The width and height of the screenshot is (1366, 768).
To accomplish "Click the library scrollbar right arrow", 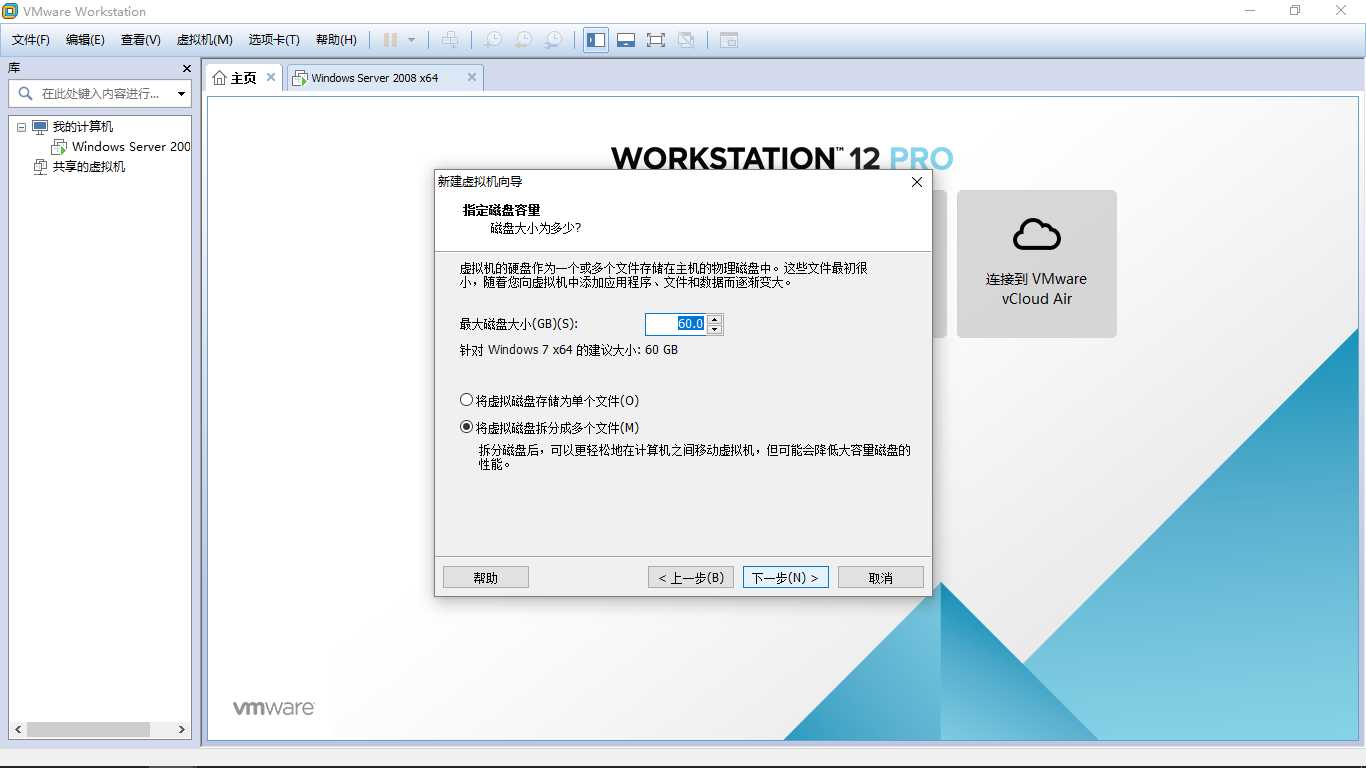I will tap(182, 730).
